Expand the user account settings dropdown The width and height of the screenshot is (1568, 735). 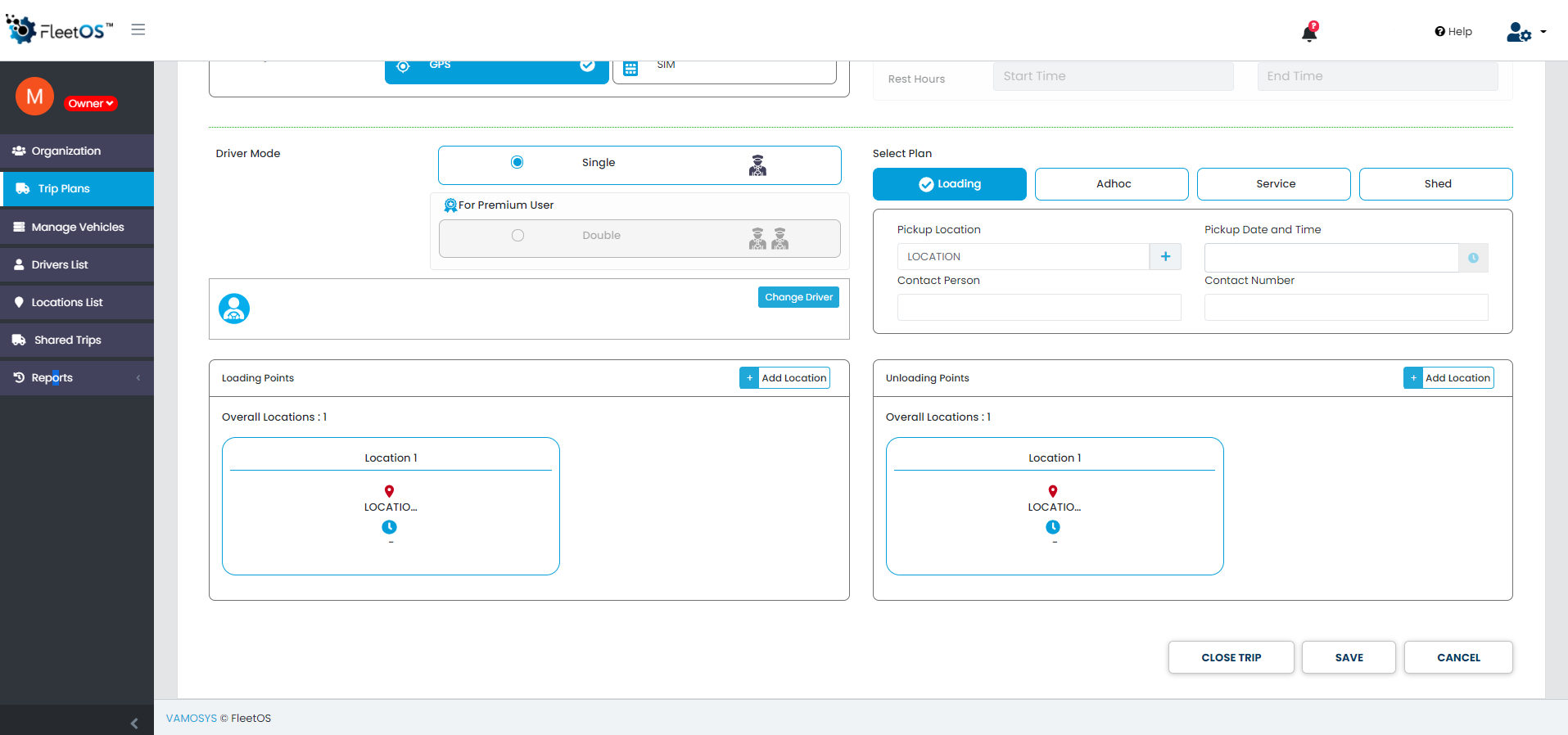(x=1526, y=32)
